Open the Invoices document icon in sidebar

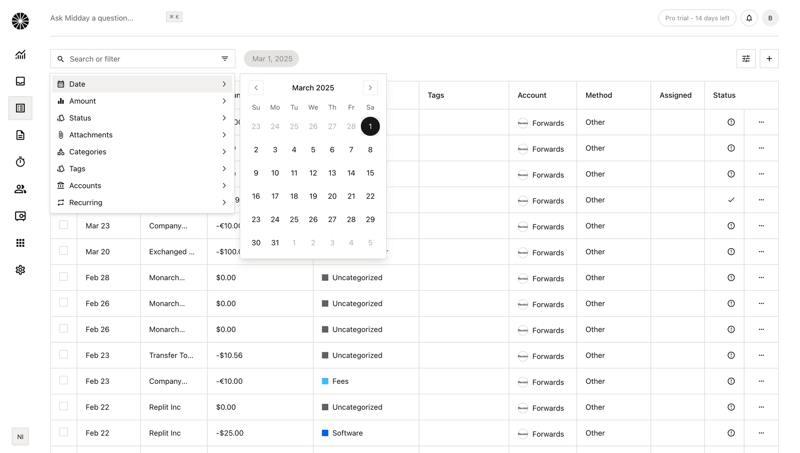(x=20, y=135)
